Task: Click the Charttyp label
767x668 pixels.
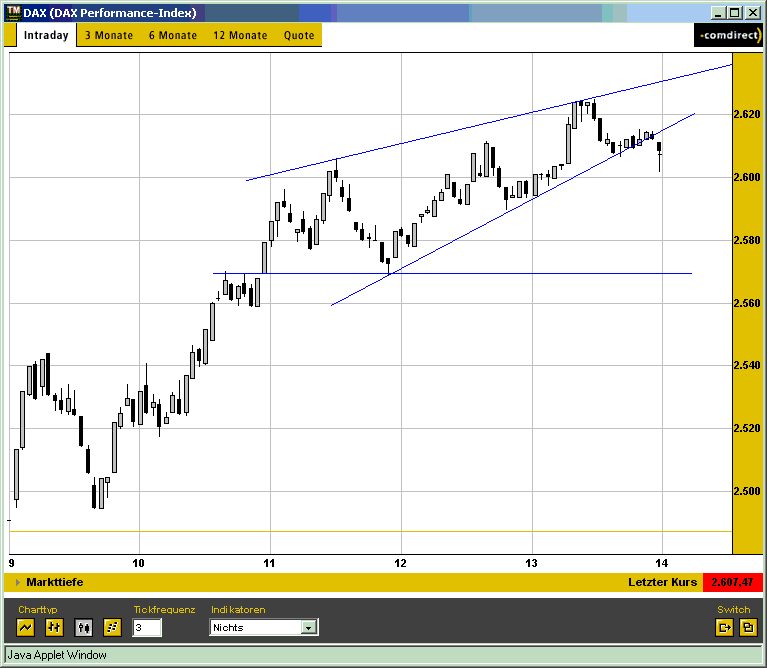Action: pyautogui.click(x=38, y=610)
